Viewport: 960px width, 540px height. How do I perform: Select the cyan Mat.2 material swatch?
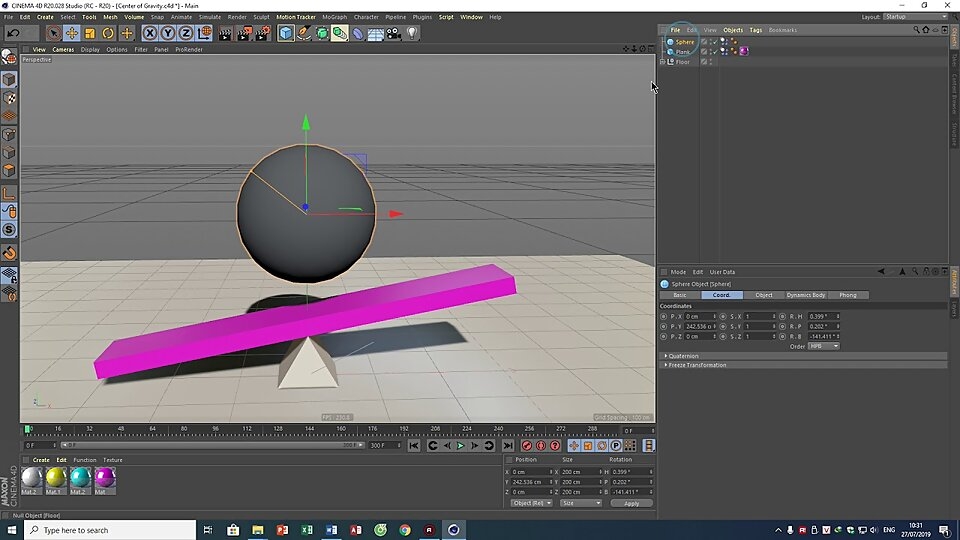(80, 478)
